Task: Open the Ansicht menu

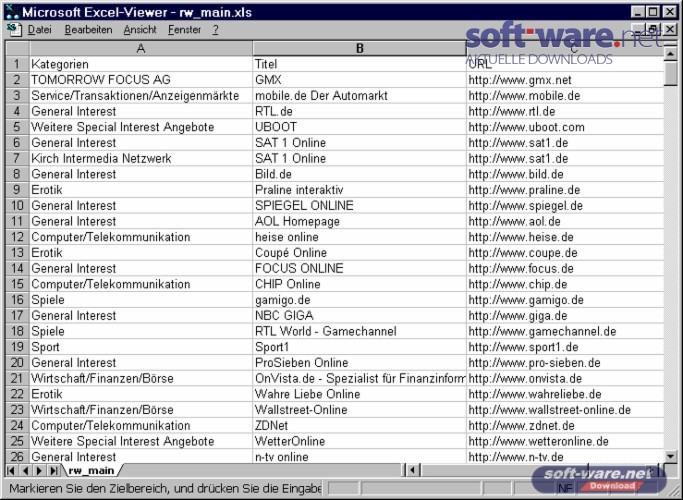Action: click(140, 30)
